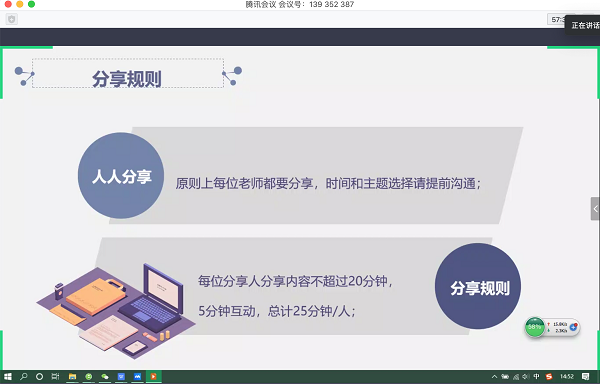Click the dark 分享规则 circle
The height and width of the screenshot is (385, 600).
478,287
